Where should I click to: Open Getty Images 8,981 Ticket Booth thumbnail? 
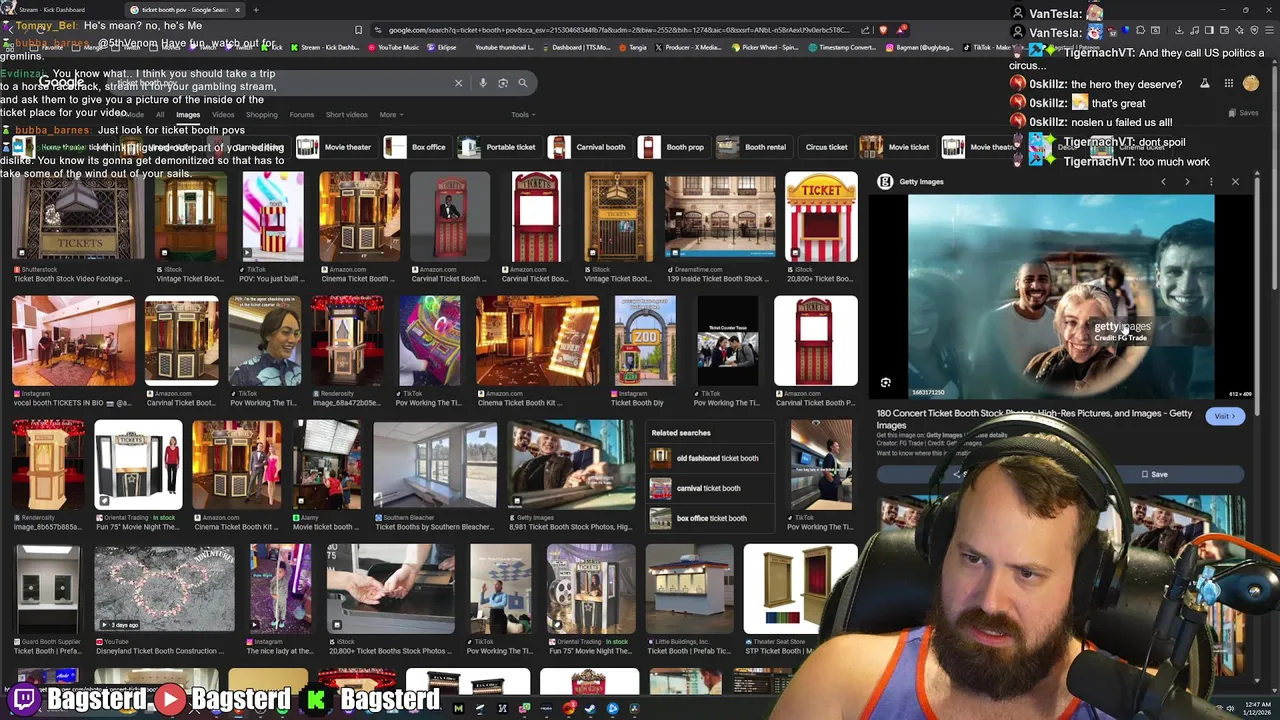click(571, 465)
